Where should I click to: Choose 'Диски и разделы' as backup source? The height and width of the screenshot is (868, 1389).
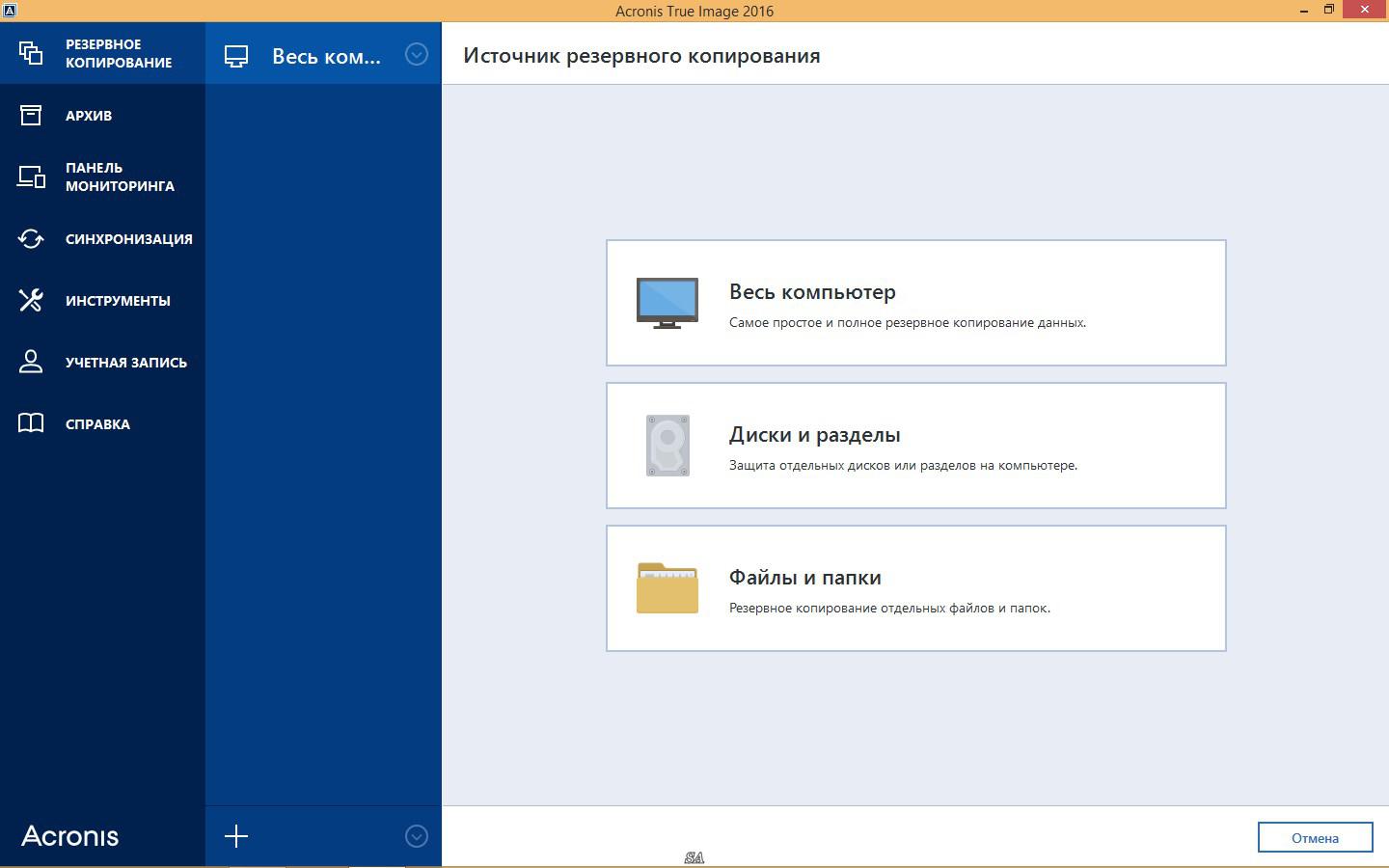click(915, 446)
